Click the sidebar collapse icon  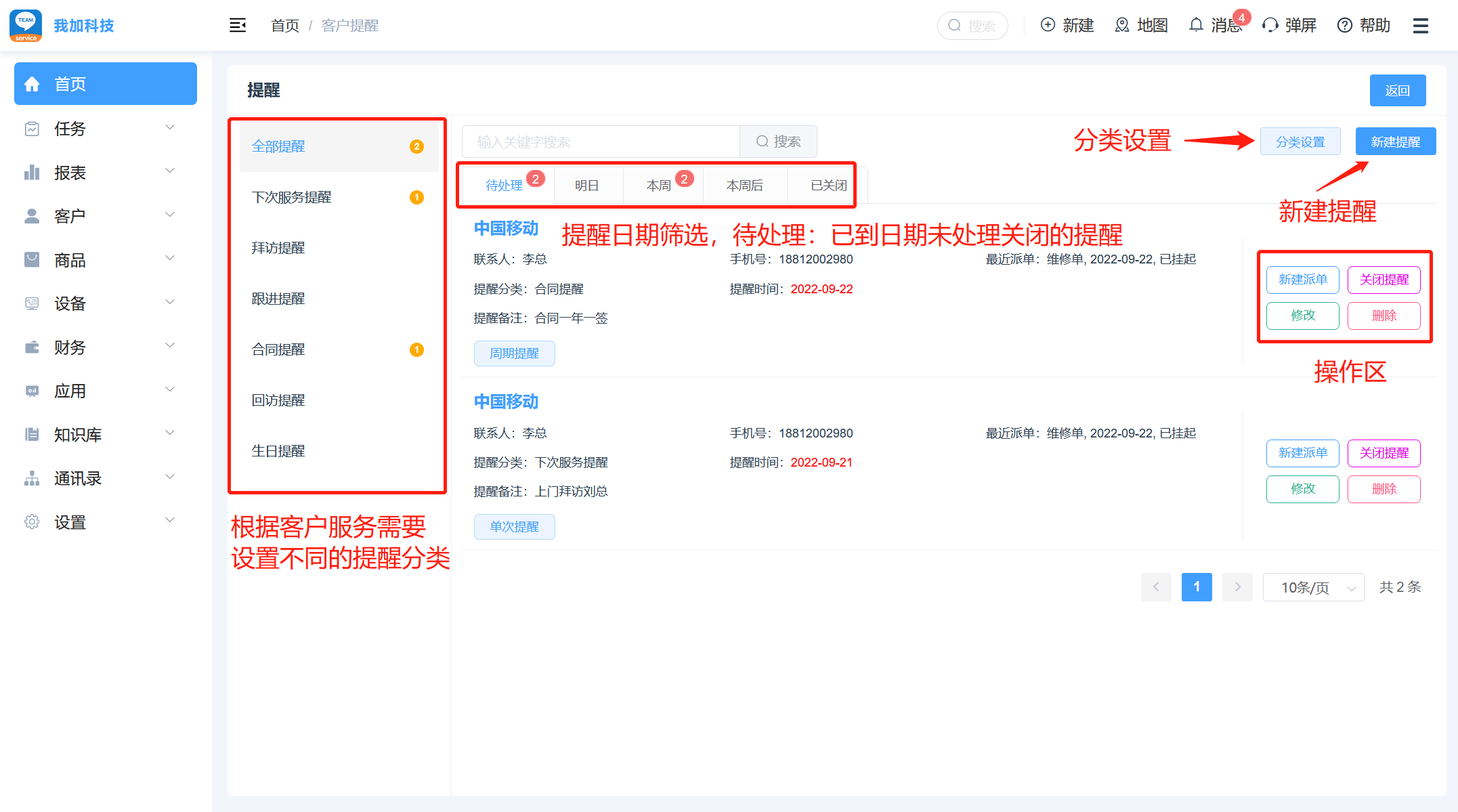(238, 26)
